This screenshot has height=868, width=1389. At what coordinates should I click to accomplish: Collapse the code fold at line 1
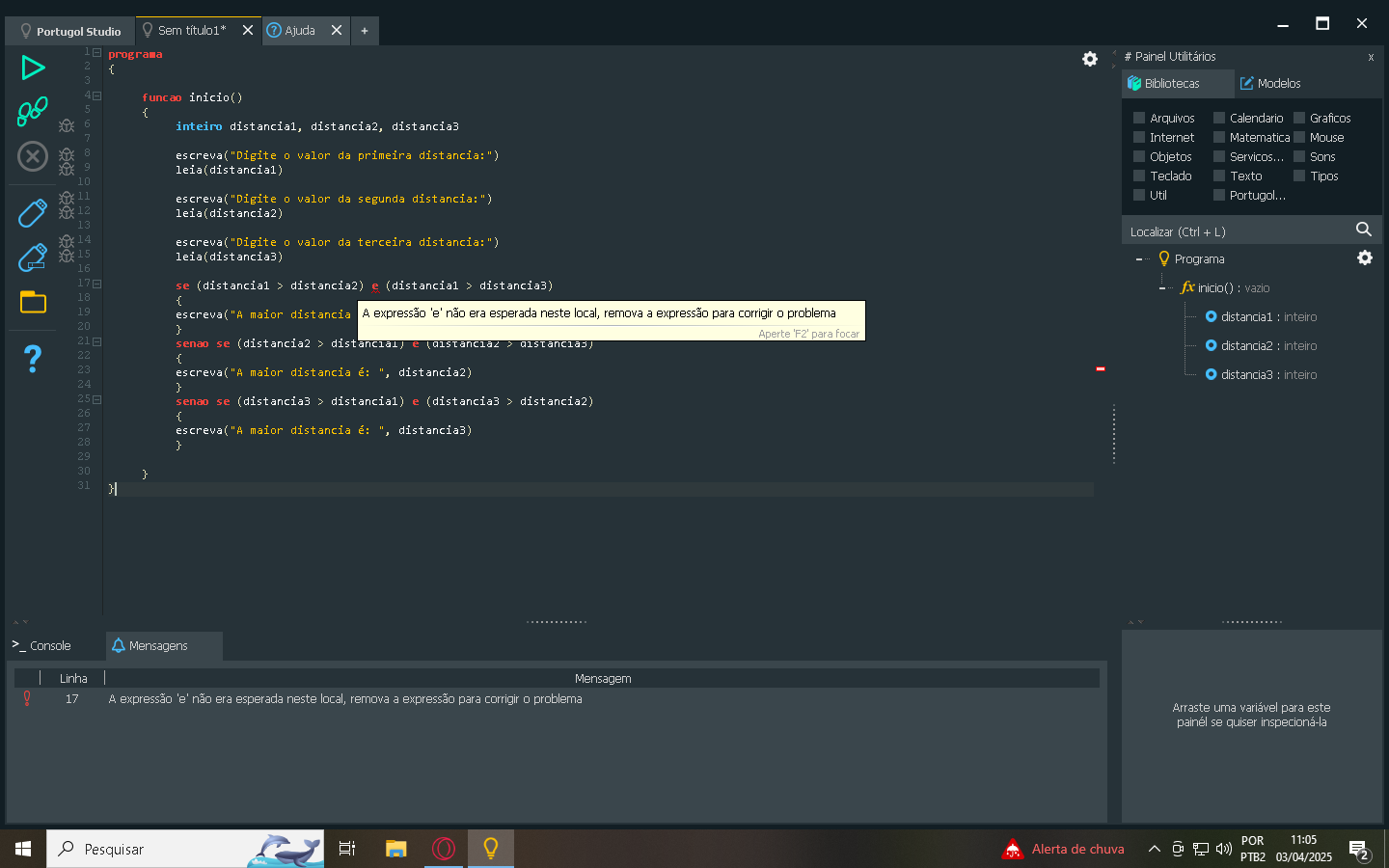click(x=96, y=52)
